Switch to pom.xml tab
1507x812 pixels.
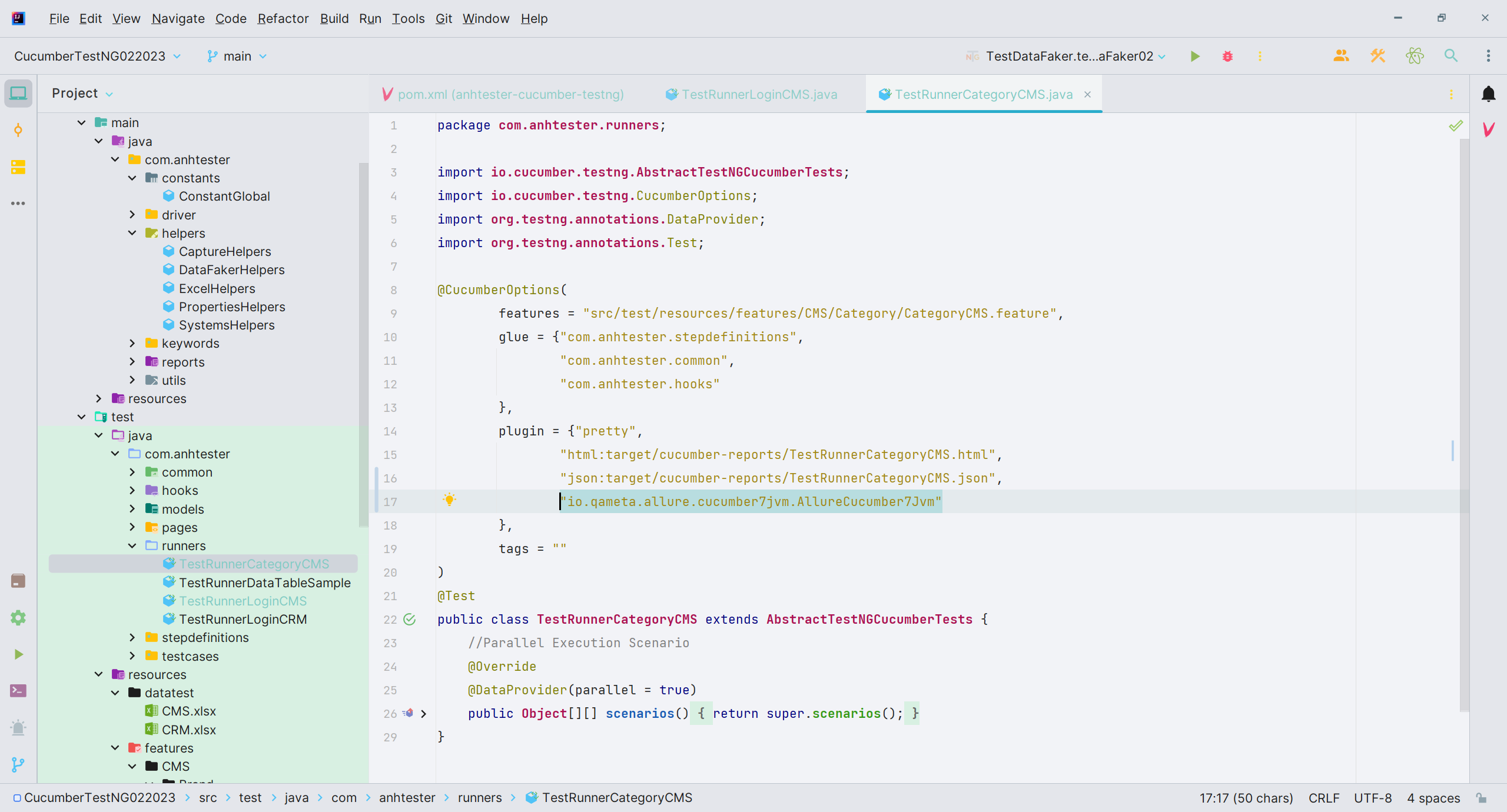pyautogui.click(x=503, y=94)
